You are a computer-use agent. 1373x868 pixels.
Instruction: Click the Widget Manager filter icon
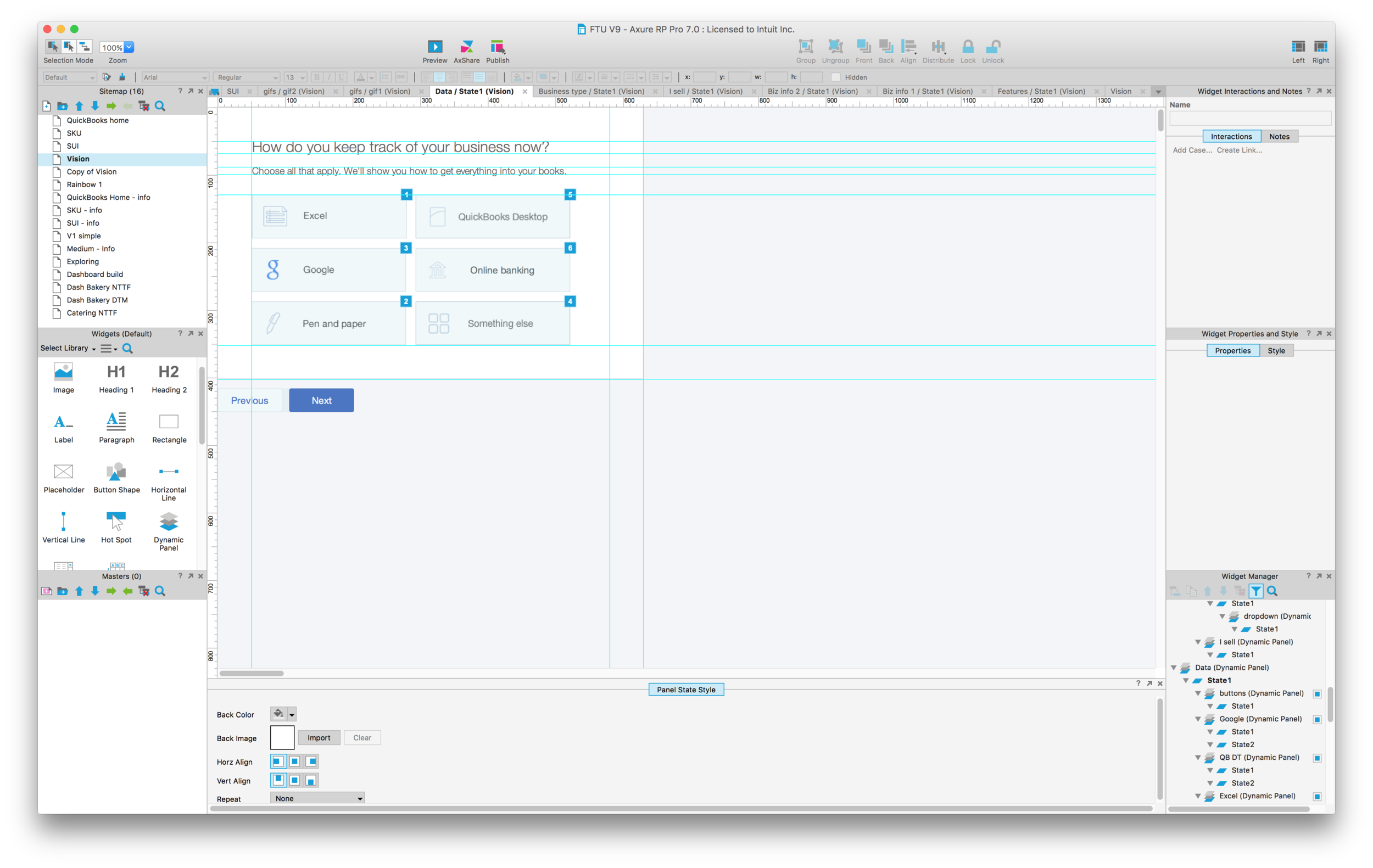(1255, 591)
